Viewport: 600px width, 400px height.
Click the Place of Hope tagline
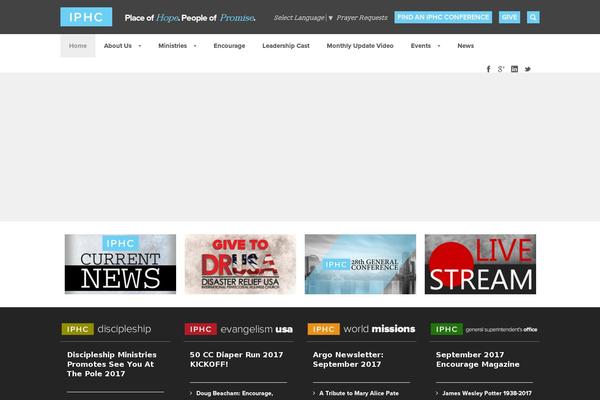coord(190,18)
